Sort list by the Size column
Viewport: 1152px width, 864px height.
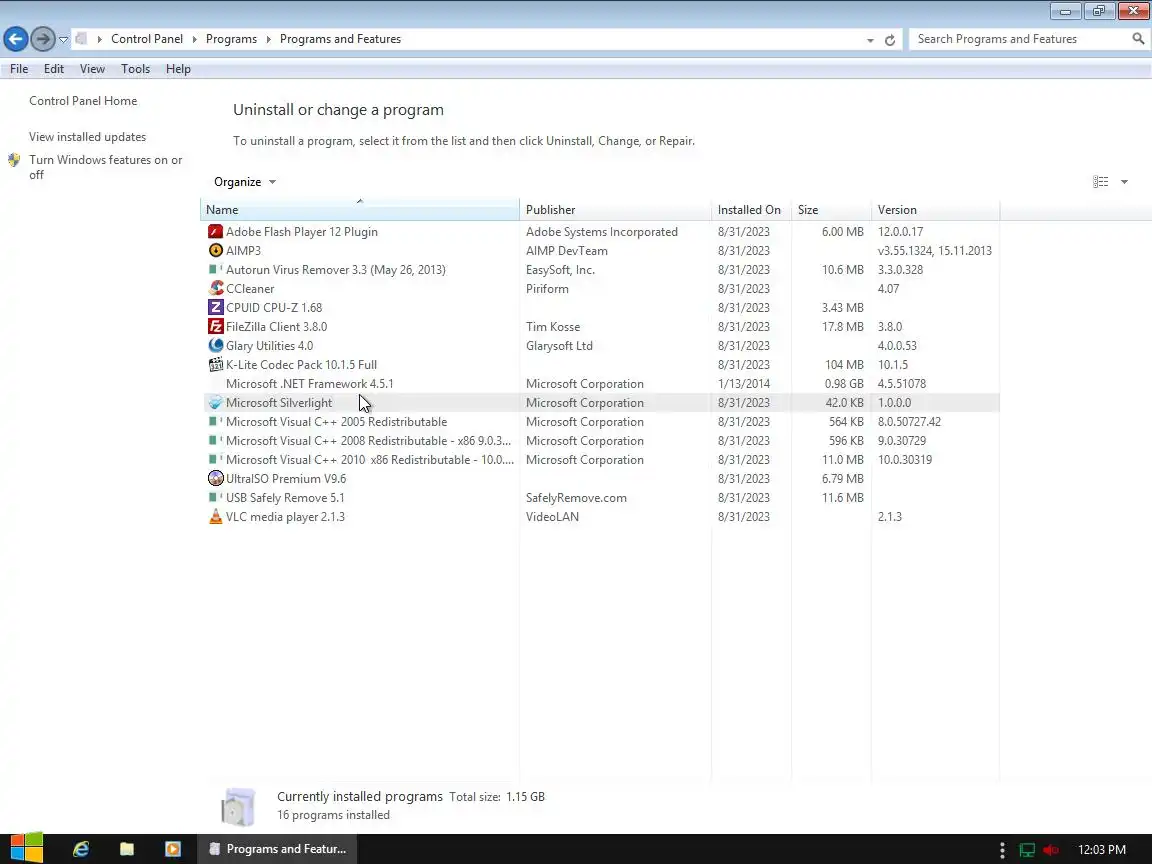coord(831,210)
